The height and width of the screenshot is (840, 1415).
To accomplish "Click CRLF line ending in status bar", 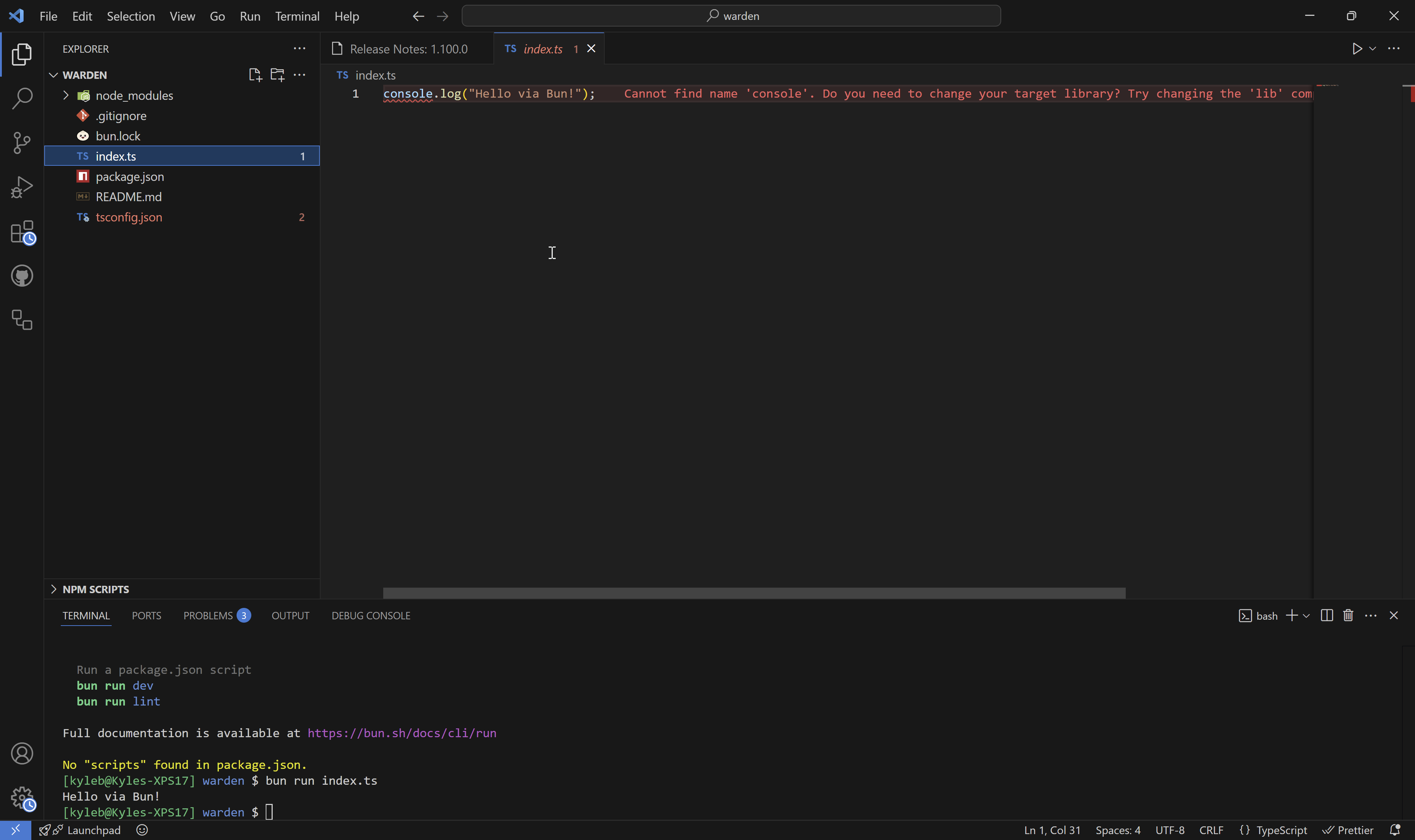I will pos(1211,830).
